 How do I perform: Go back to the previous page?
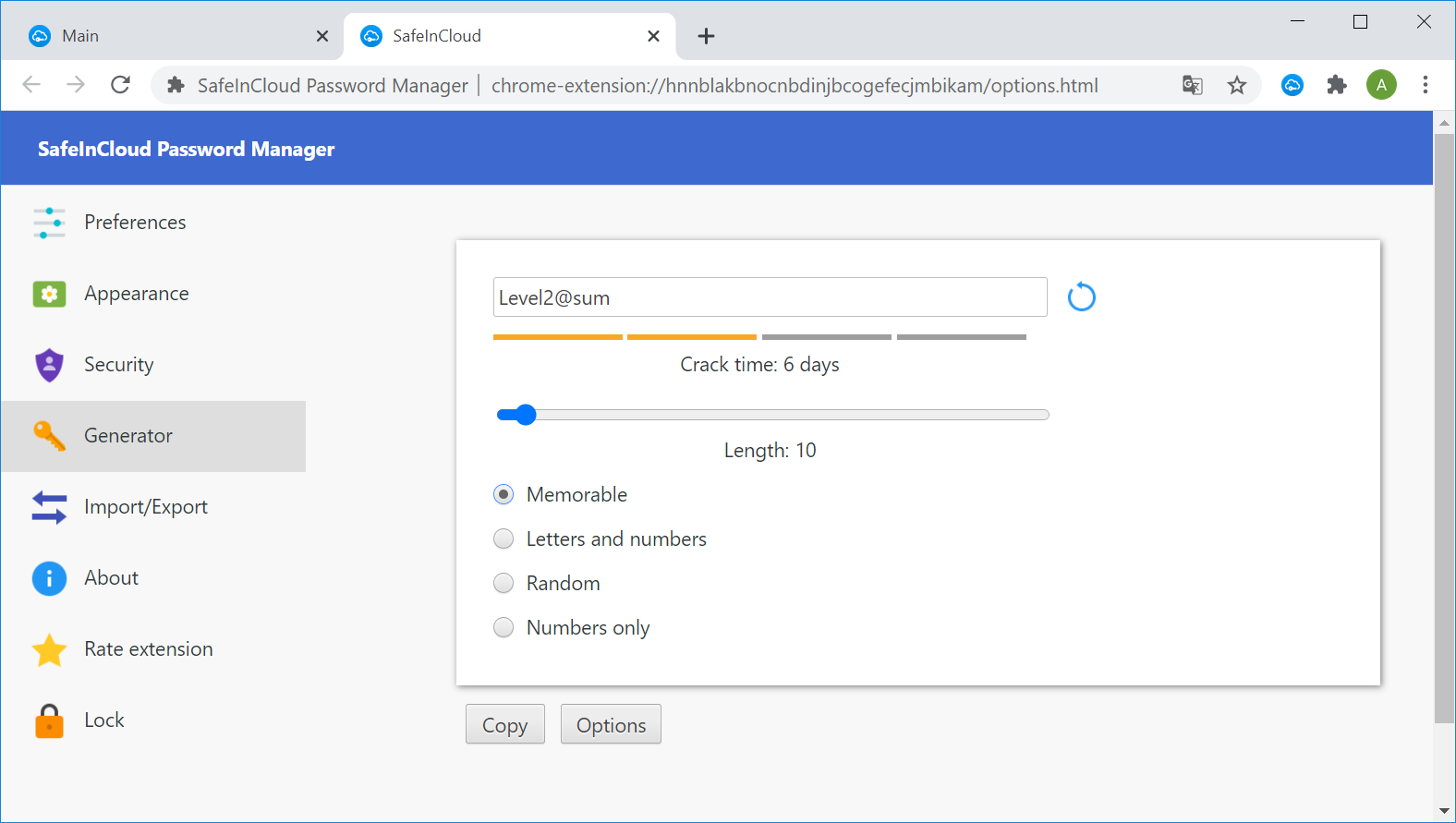(31, 85)
